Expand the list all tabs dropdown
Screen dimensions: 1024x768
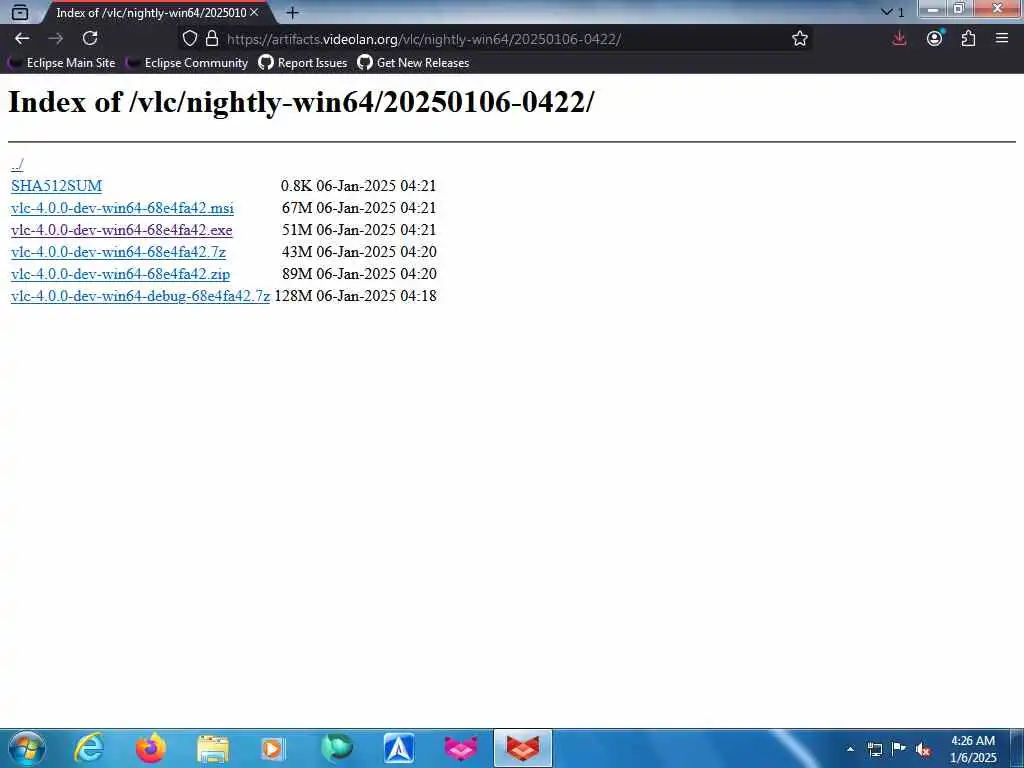(892, 12)
